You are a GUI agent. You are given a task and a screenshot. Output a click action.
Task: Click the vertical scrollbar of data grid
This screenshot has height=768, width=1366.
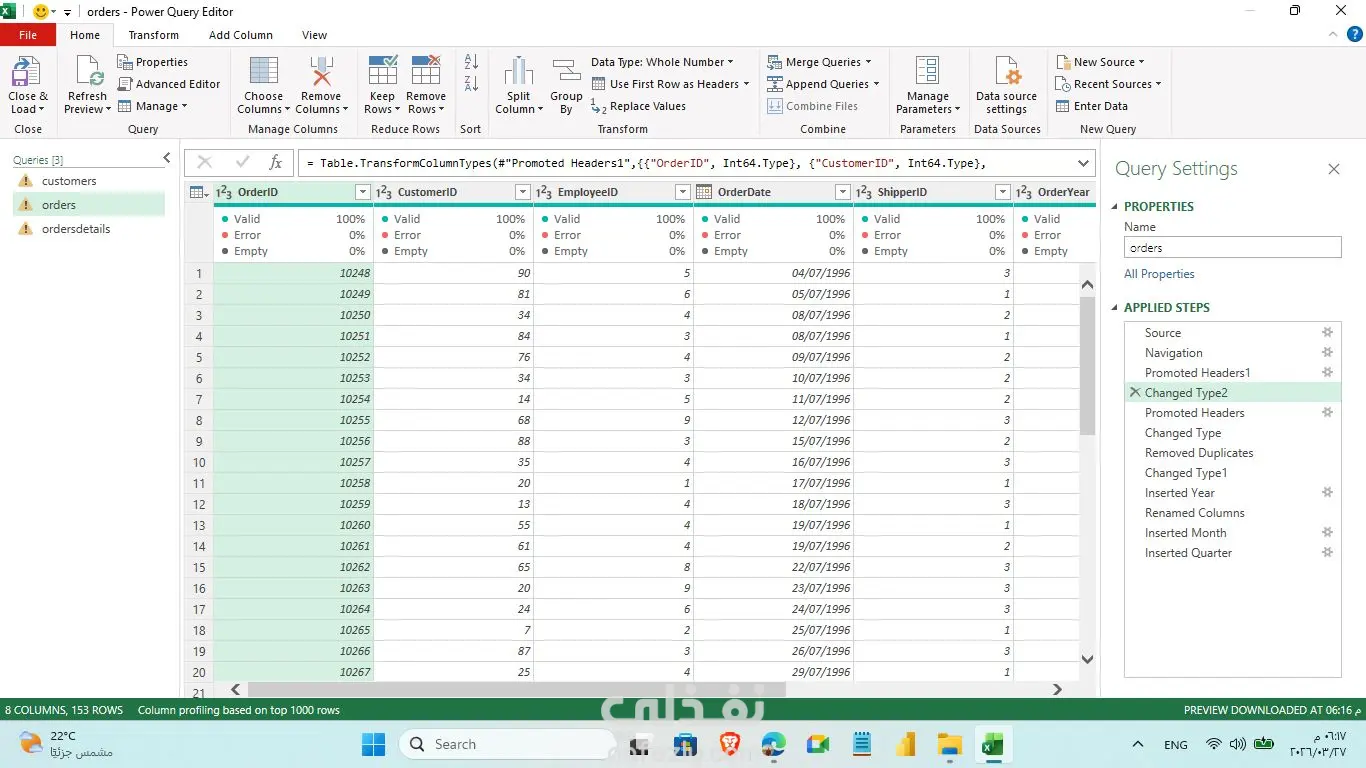tap(1088, 366)
